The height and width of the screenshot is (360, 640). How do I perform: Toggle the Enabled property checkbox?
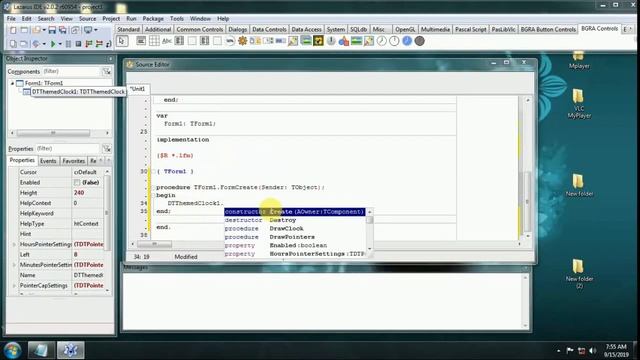tap(77, 182)
